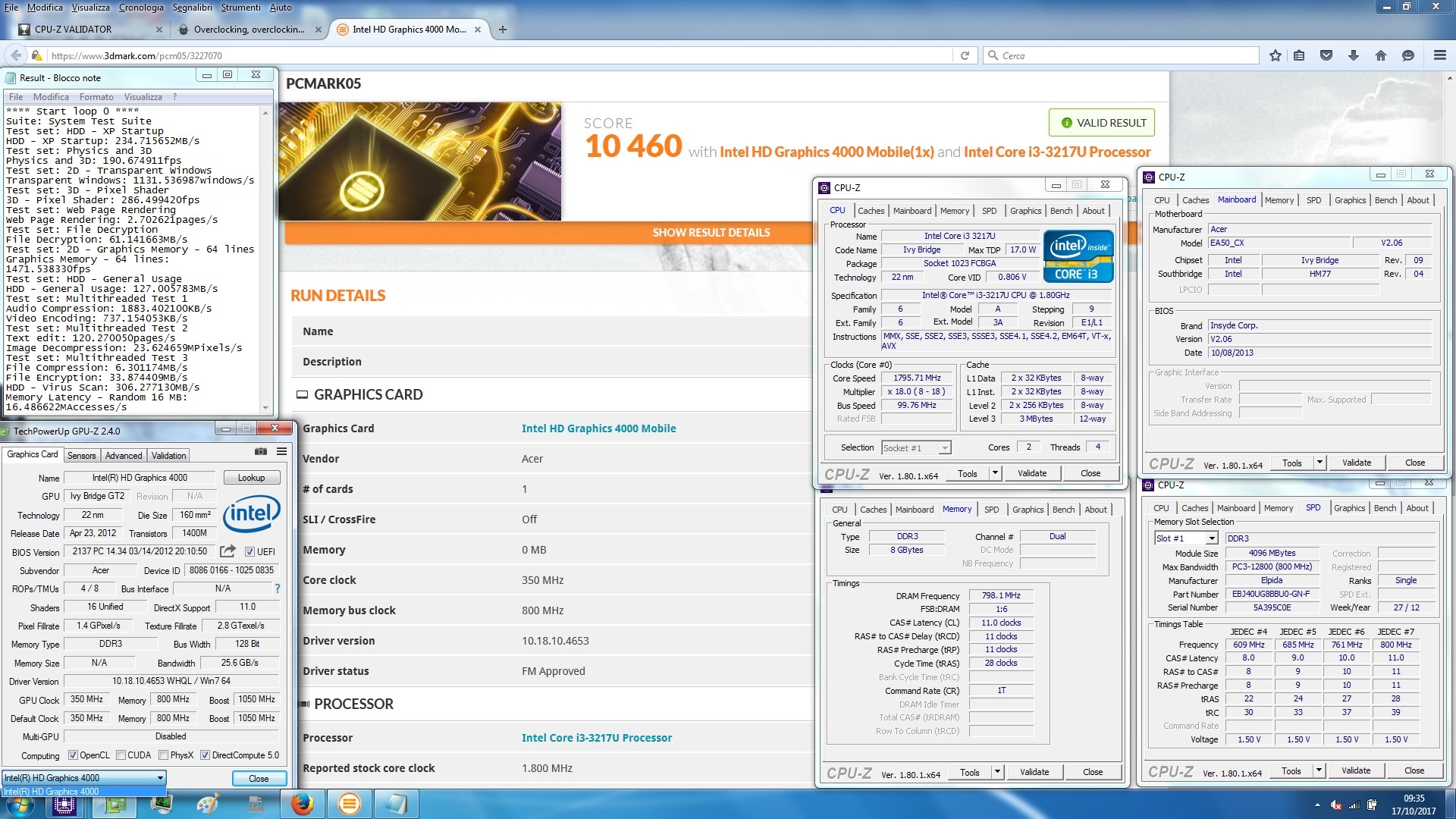Click the Firefox search field Cerca
The height and width of the screenshot is (819, 1456).
click(1122, 55)
